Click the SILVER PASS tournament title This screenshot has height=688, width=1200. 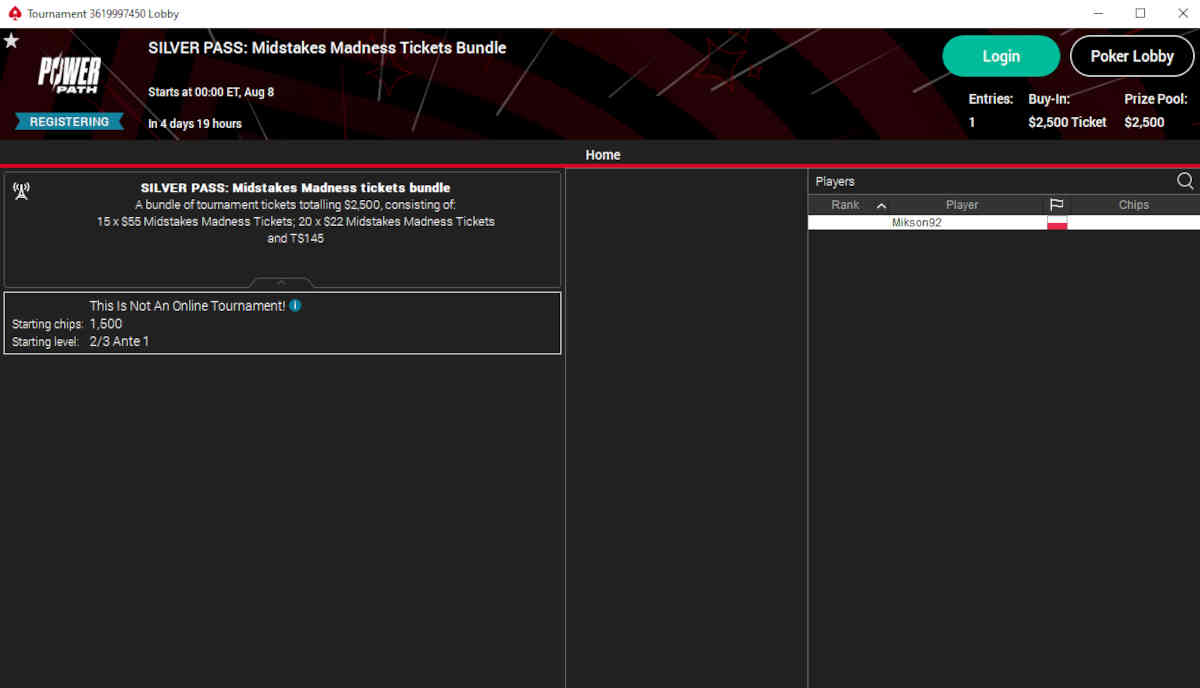click(327, 48)
